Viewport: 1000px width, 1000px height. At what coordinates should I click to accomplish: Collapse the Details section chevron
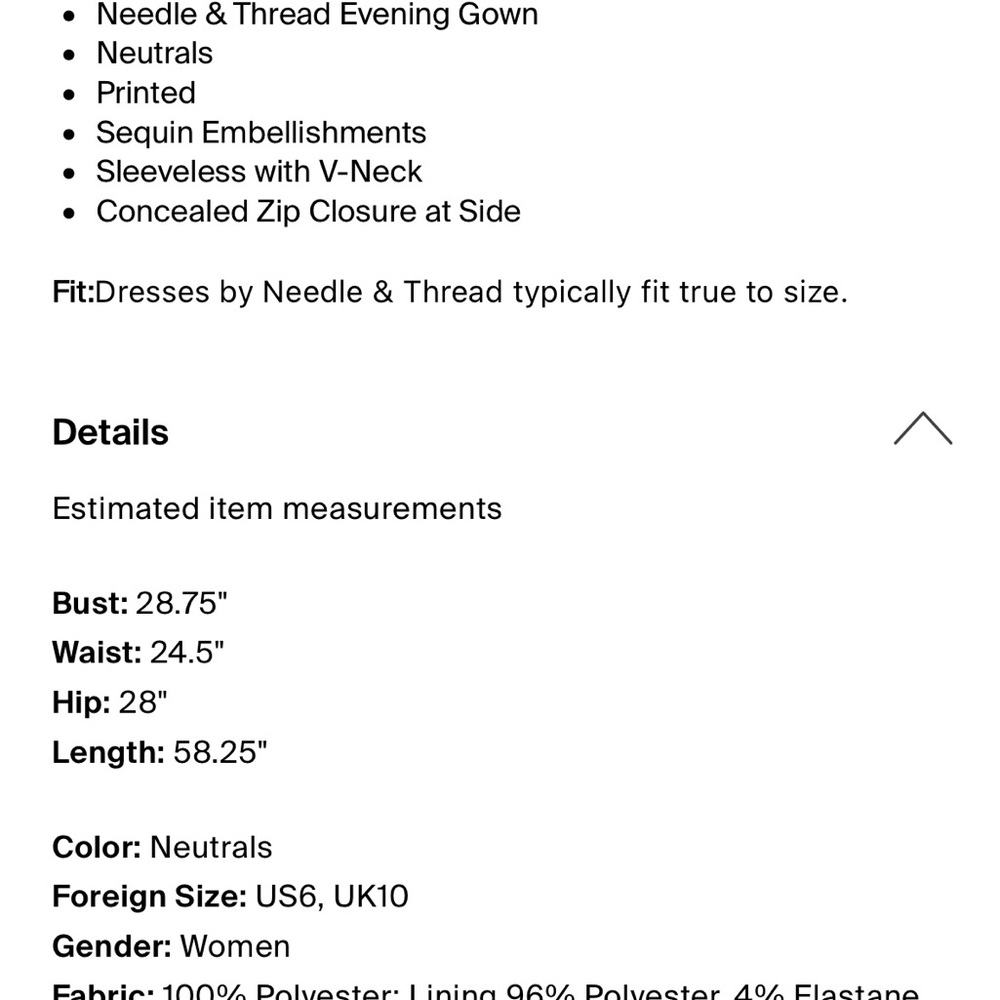(x=922, y=429)
